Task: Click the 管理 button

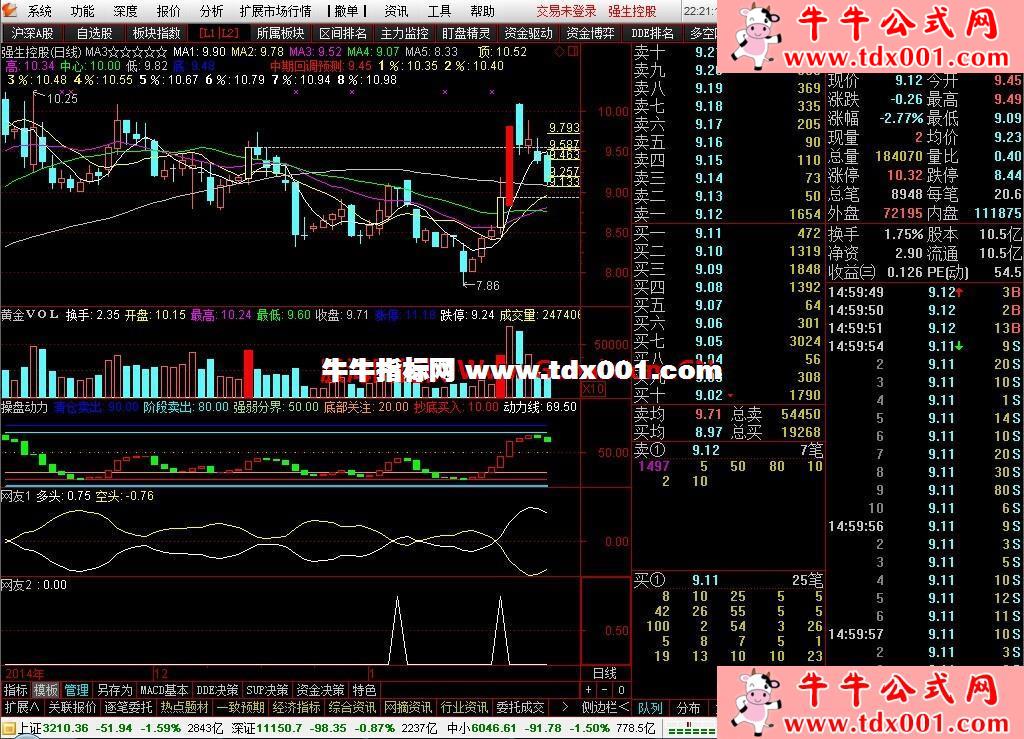Action: point(76,690)
